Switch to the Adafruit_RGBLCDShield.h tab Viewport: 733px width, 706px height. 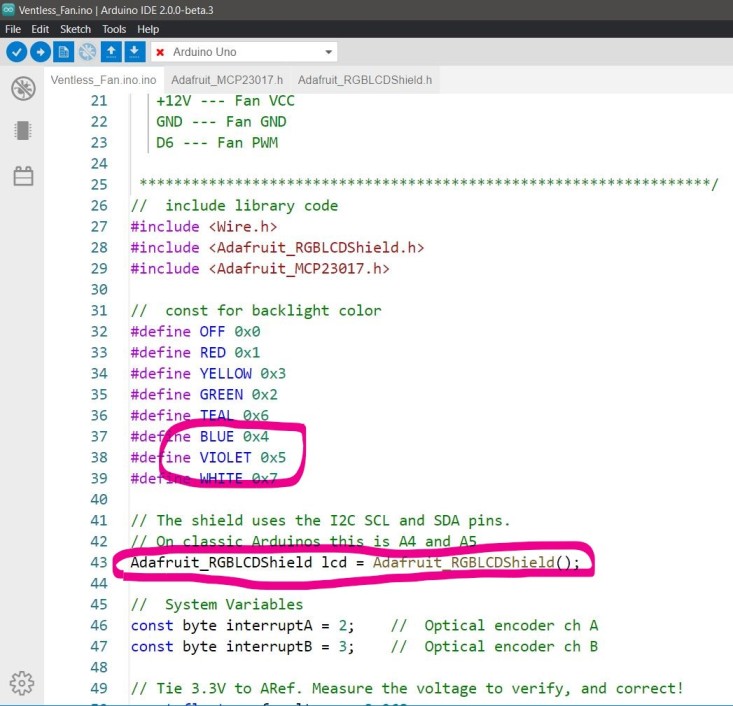(x=365, y=80)
